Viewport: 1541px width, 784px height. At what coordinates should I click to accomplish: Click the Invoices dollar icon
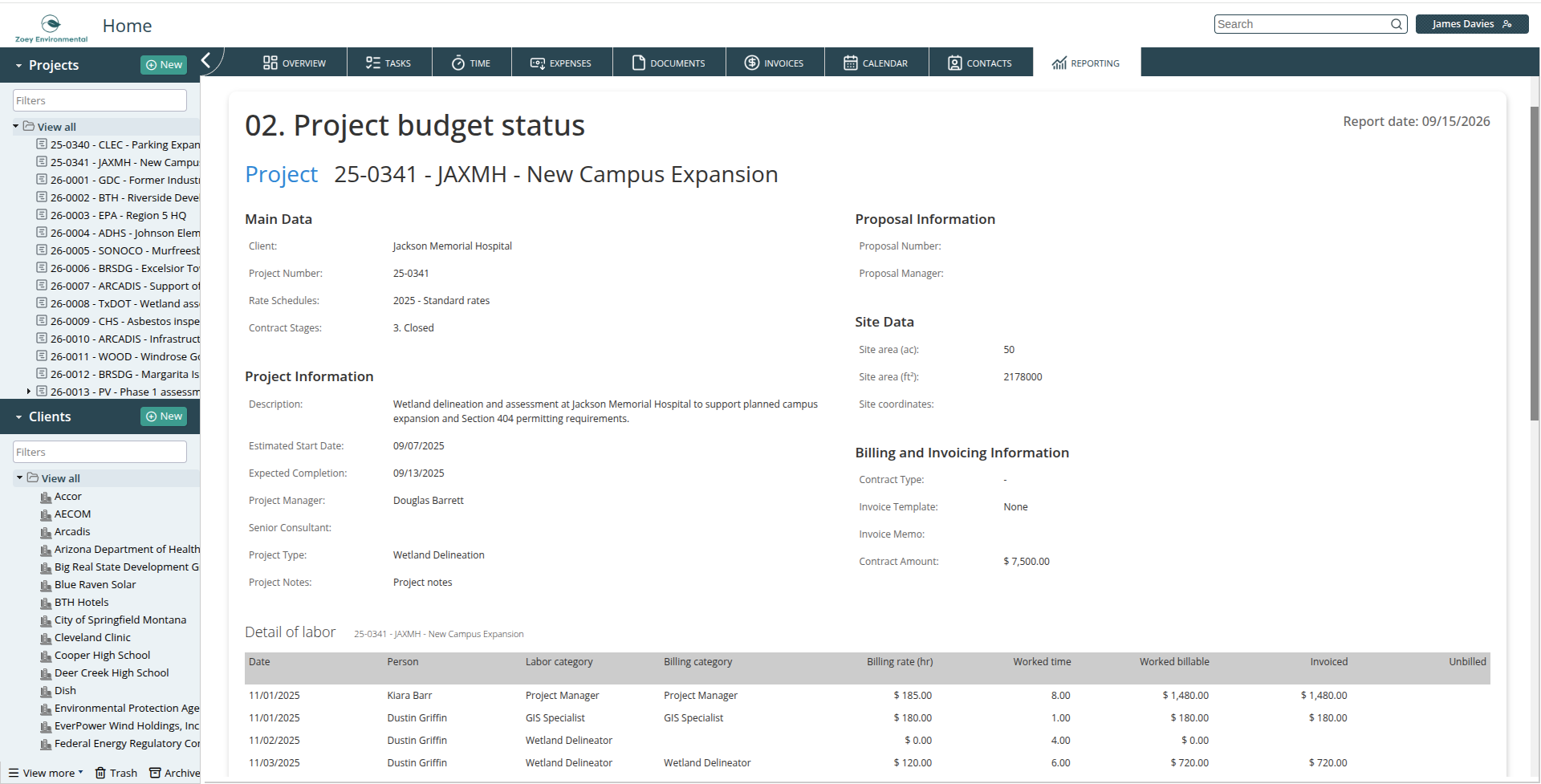[x=752, y=63]
